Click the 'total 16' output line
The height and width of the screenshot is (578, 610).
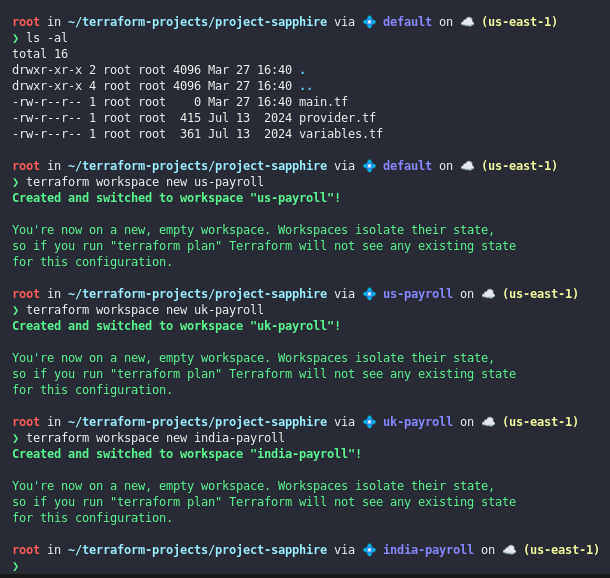(x=40, y=54)
